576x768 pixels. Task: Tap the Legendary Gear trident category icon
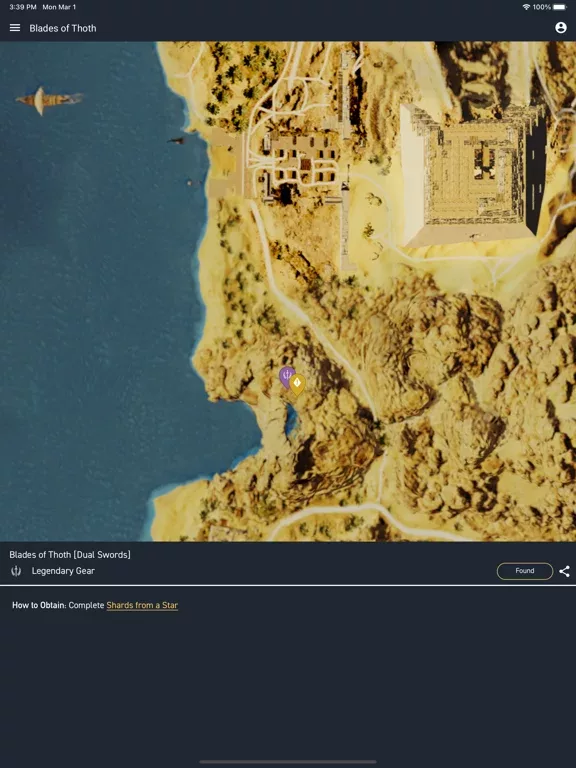point(16,571)
